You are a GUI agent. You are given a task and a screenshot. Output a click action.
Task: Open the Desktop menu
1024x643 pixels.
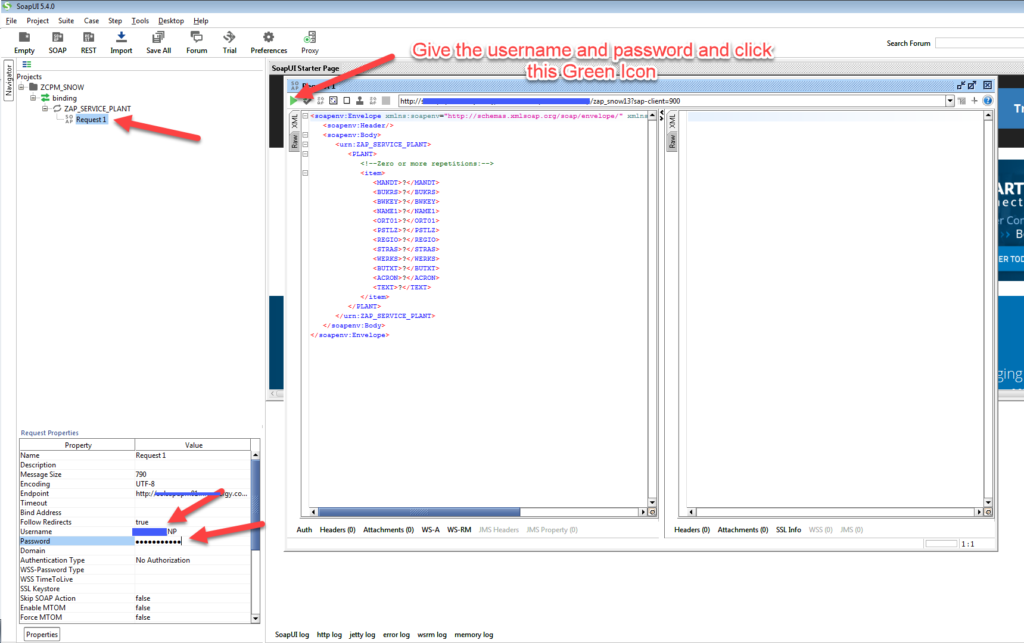(171, 21)
